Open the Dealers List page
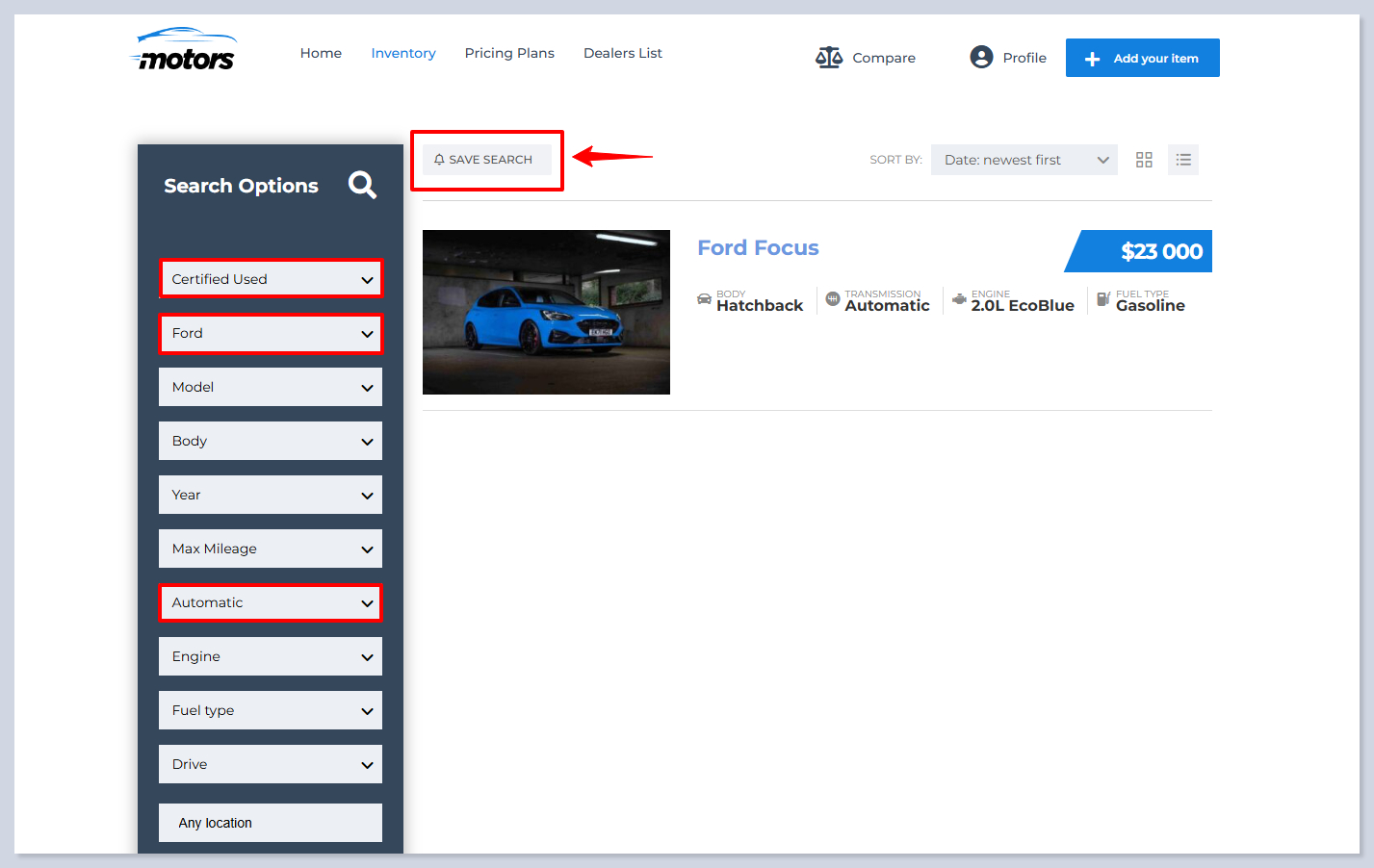 point(622,53)
